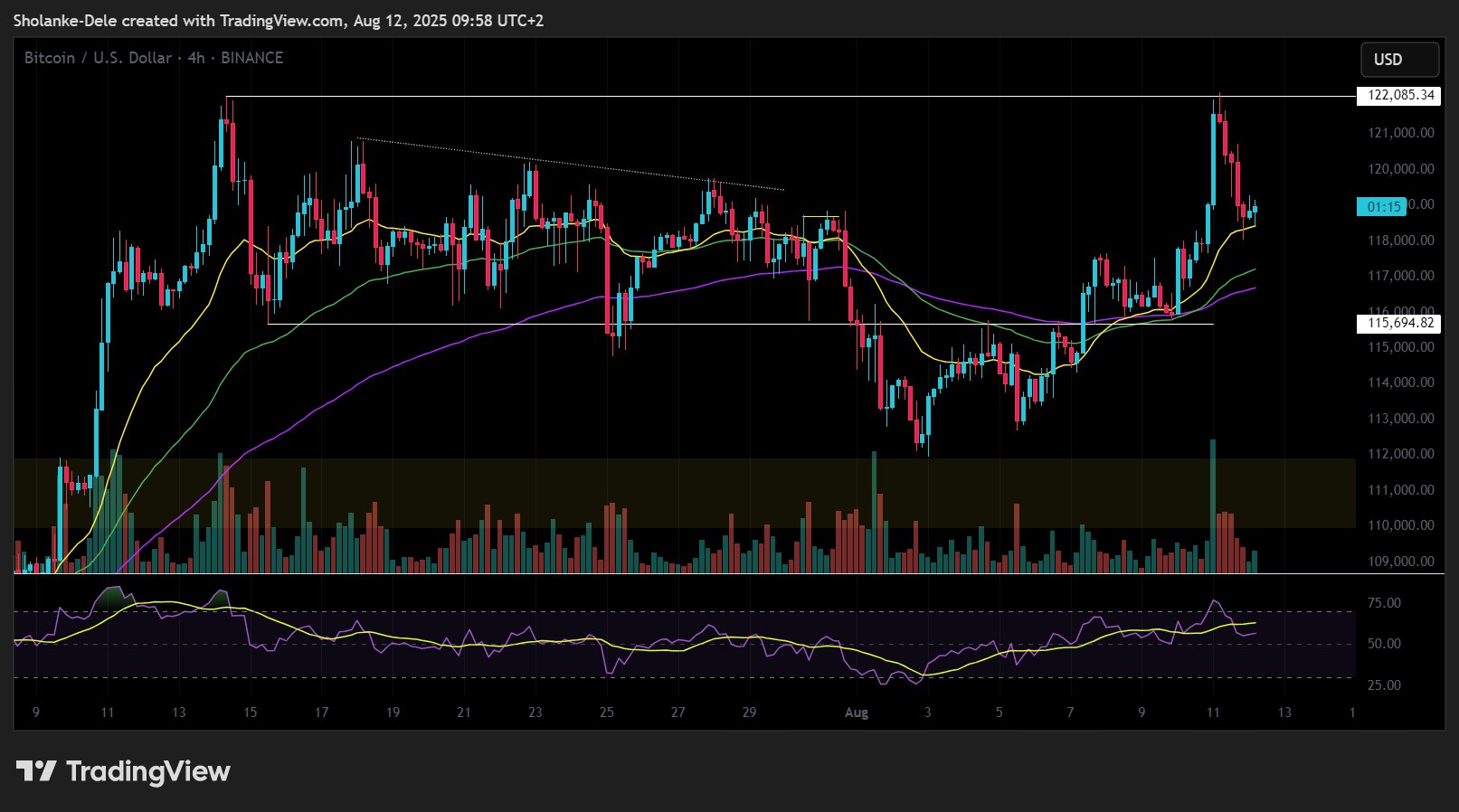Click the RSI 75.00 level label
Viewport: 1459px width, 812px height.
click(1384, 603)
